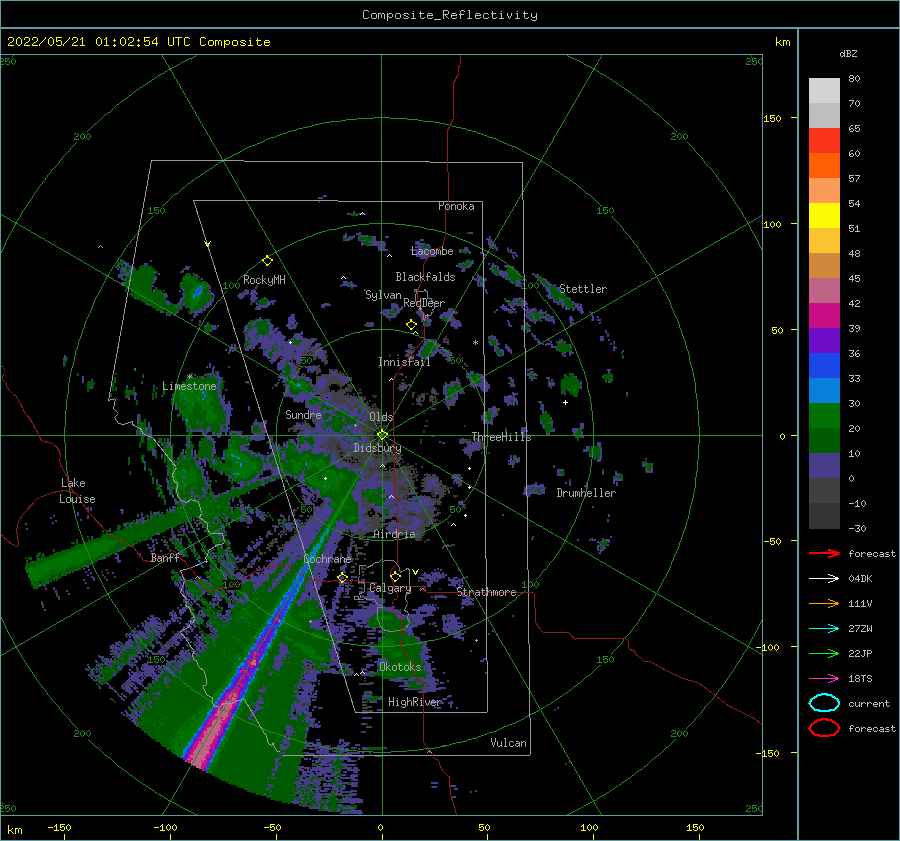Screen dimensions: 900x841
Task: Click the Airdrie city label
Action: [x=394, y=534]
